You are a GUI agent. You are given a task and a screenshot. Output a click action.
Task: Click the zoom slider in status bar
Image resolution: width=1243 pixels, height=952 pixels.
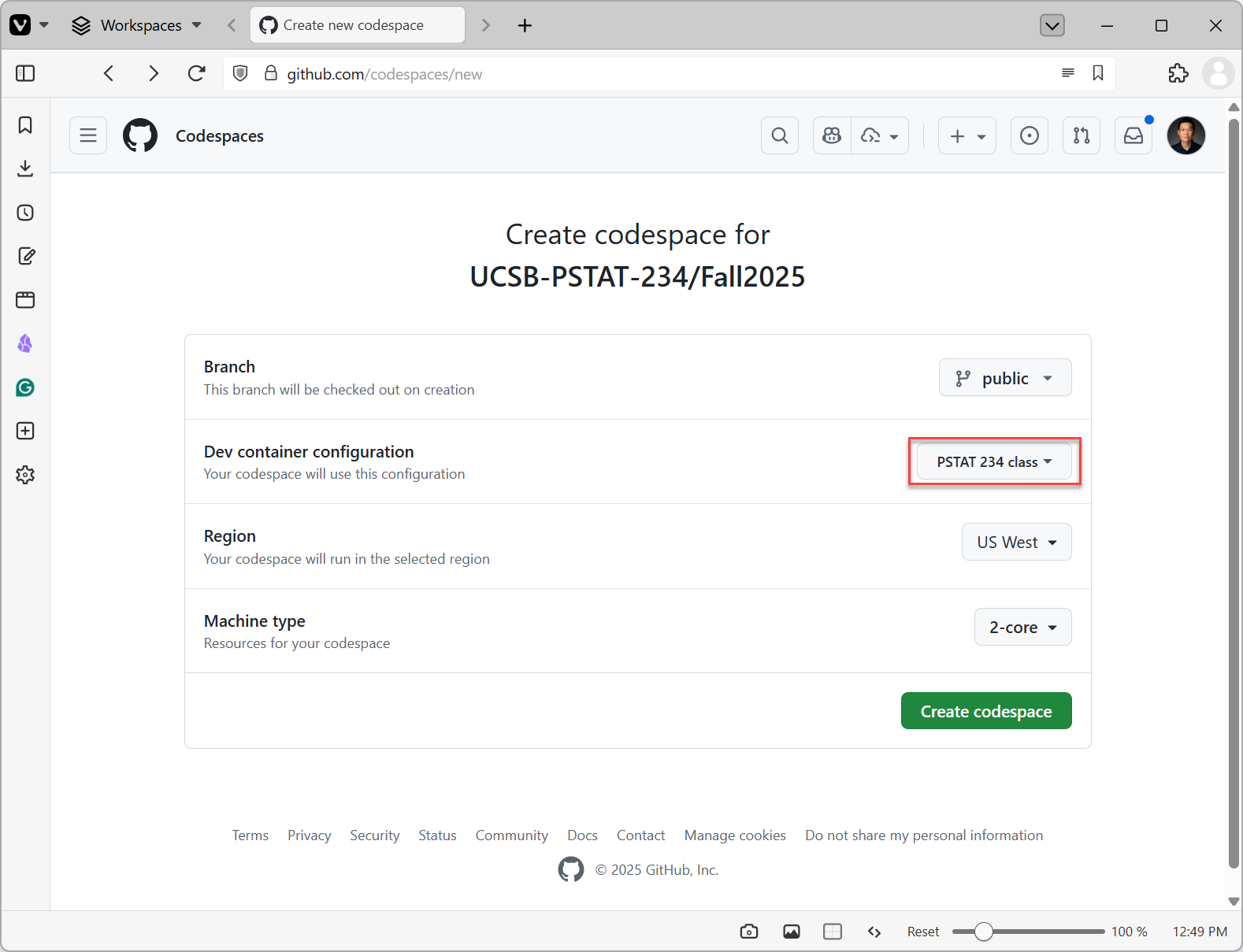pyautogui.click(x=1027, y=932)
